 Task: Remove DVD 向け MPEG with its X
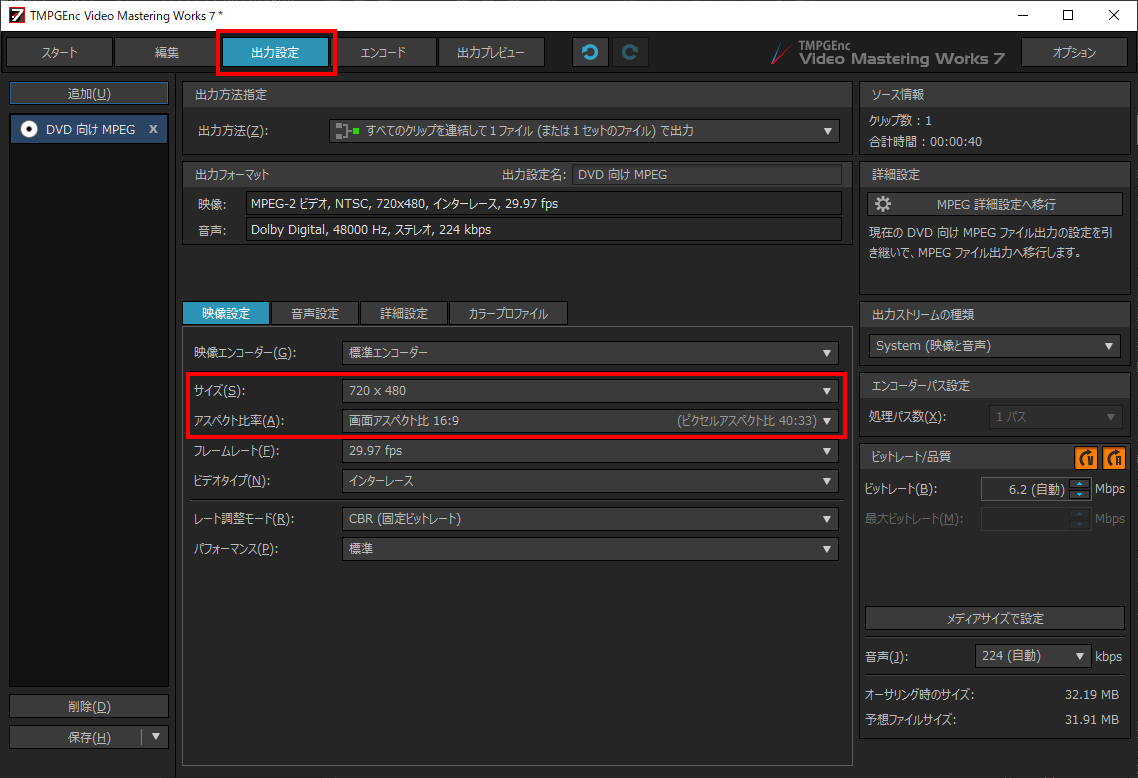(x=153, y=129)
